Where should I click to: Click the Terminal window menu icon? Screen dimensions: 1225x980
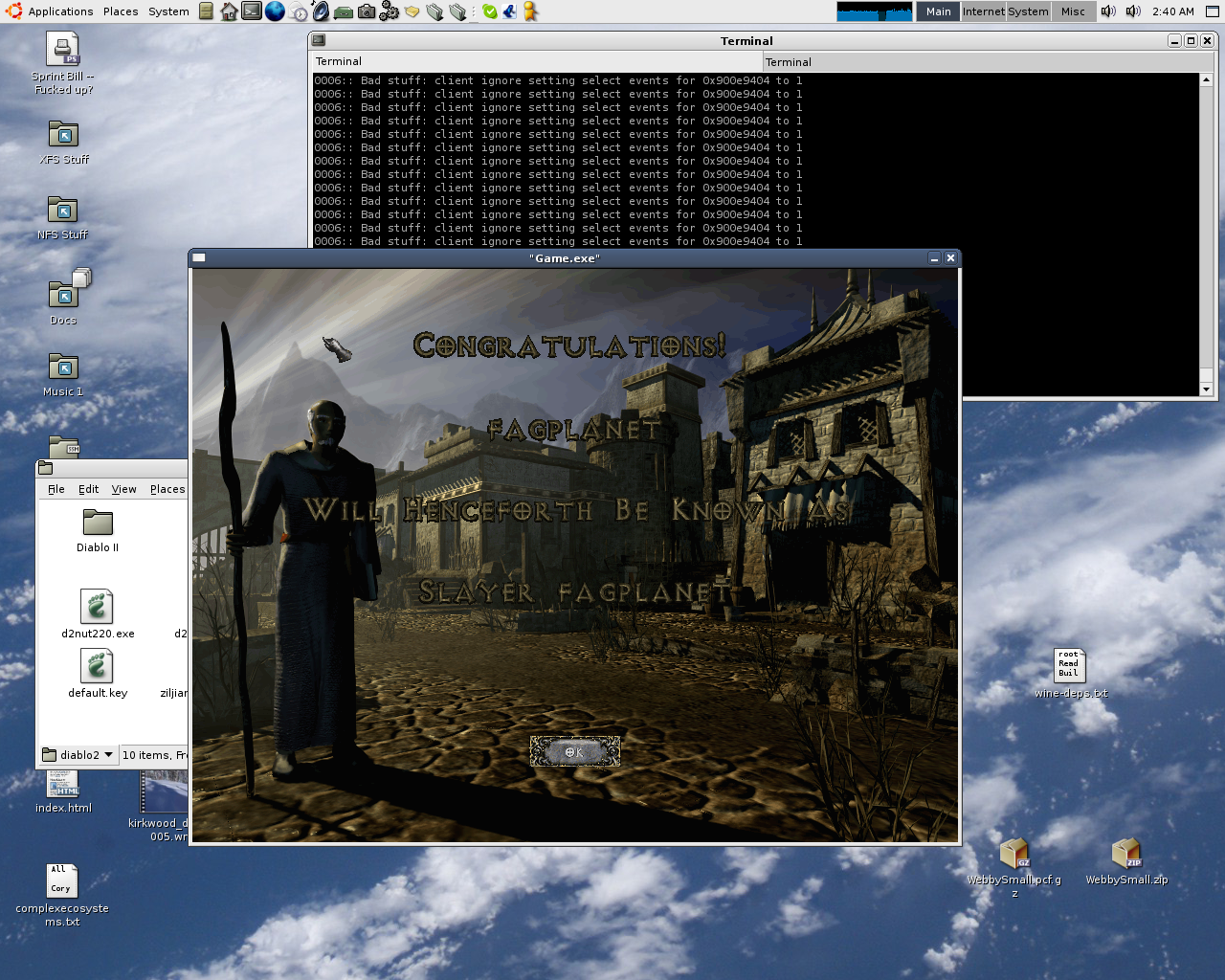coord(319,40)
